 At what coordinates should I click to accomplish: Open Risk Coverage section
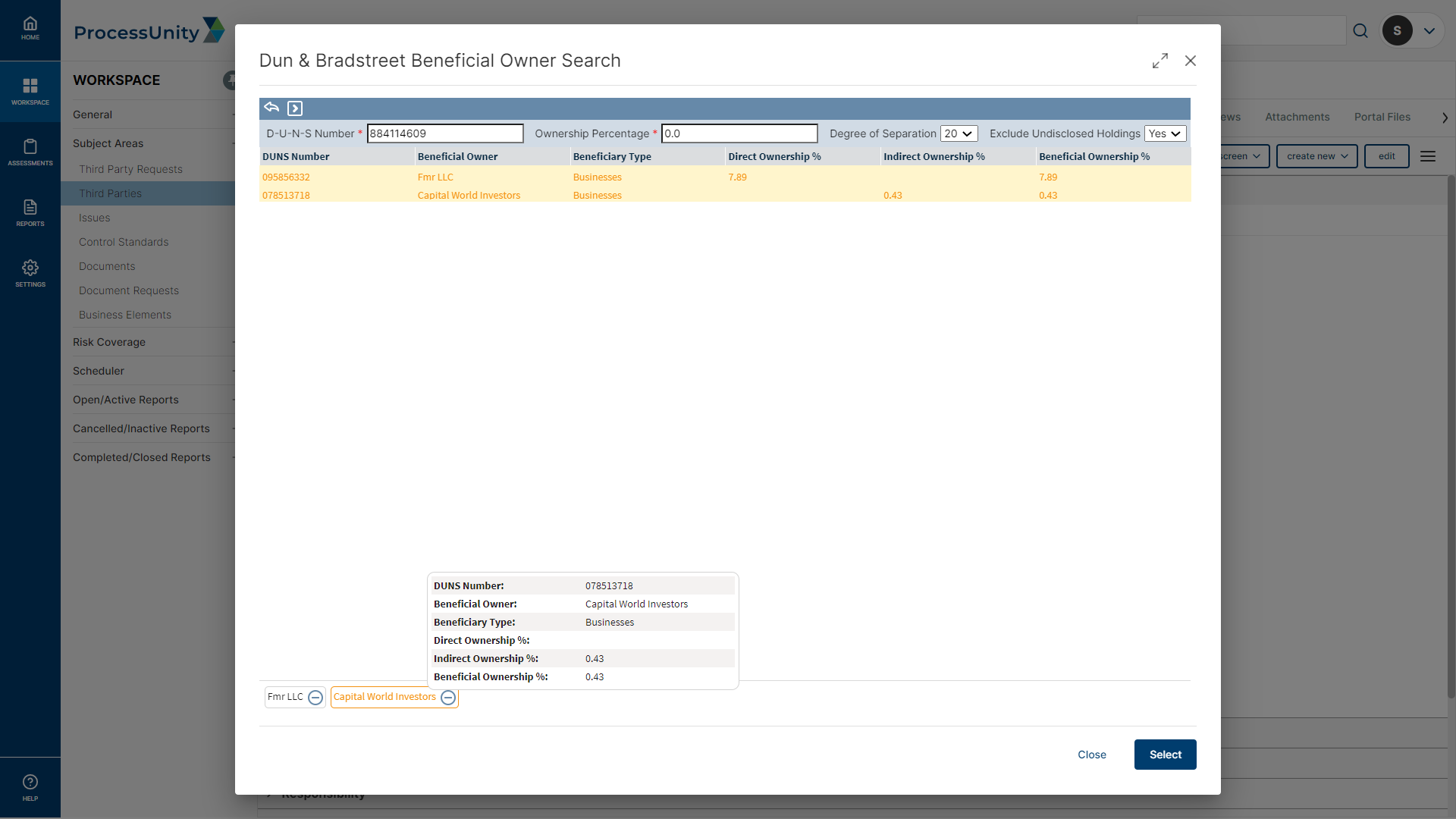pos(109,342)
